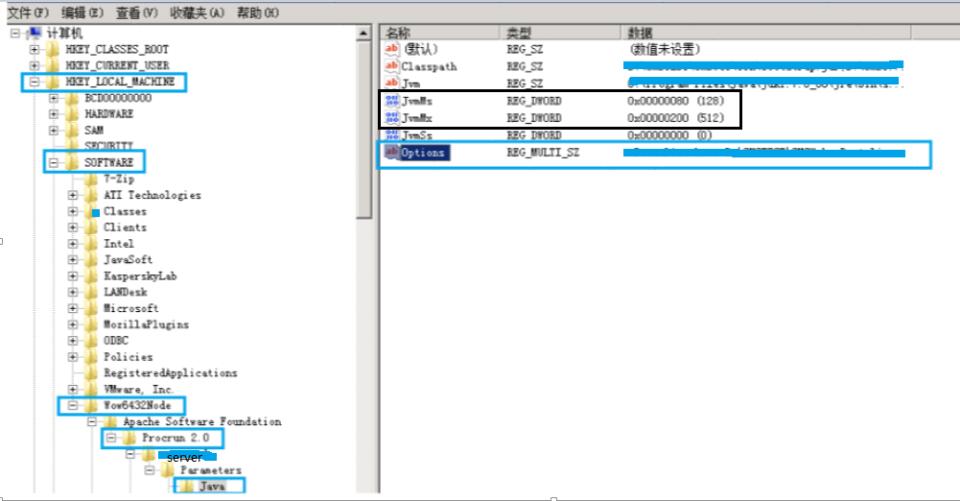Click the Computer root icon in tree
960x501 pixels.
pyautogui.click(x=35, y=32)
